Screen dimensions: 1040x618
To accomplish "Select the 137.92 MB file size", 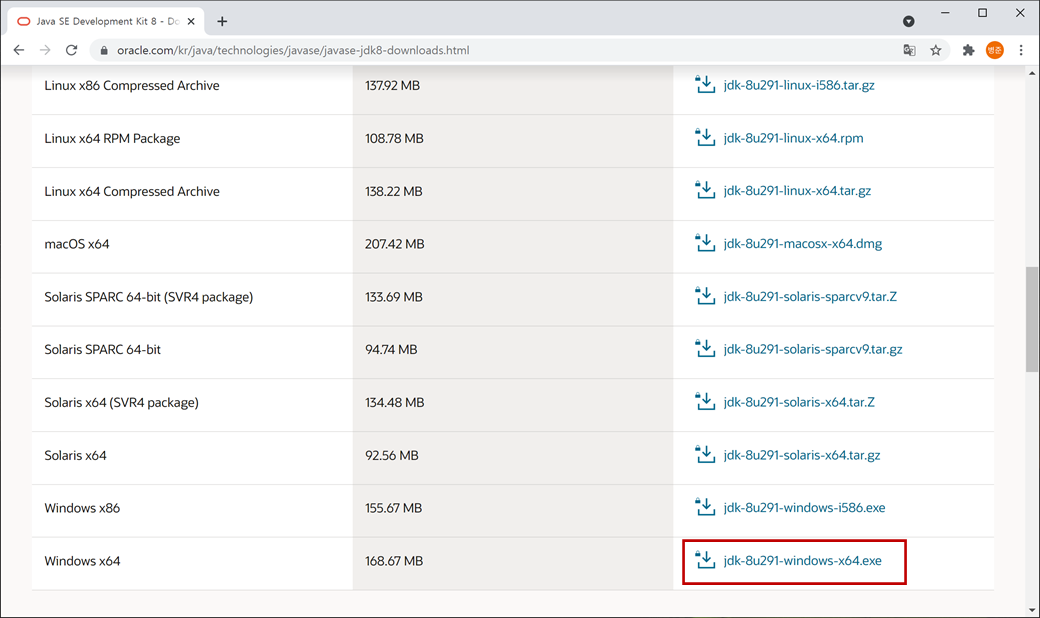I will (393, 86).
